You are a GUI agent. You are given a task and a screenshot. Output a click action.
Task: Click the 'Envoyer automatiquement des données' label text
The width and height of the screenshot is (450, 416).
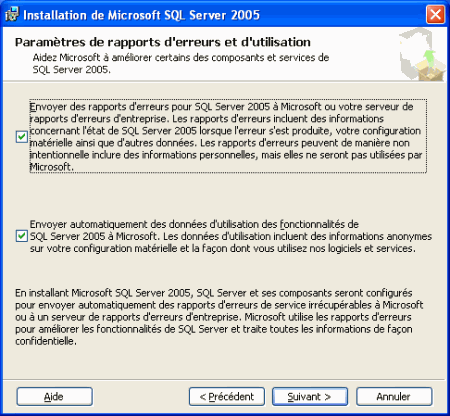(231, 236)
